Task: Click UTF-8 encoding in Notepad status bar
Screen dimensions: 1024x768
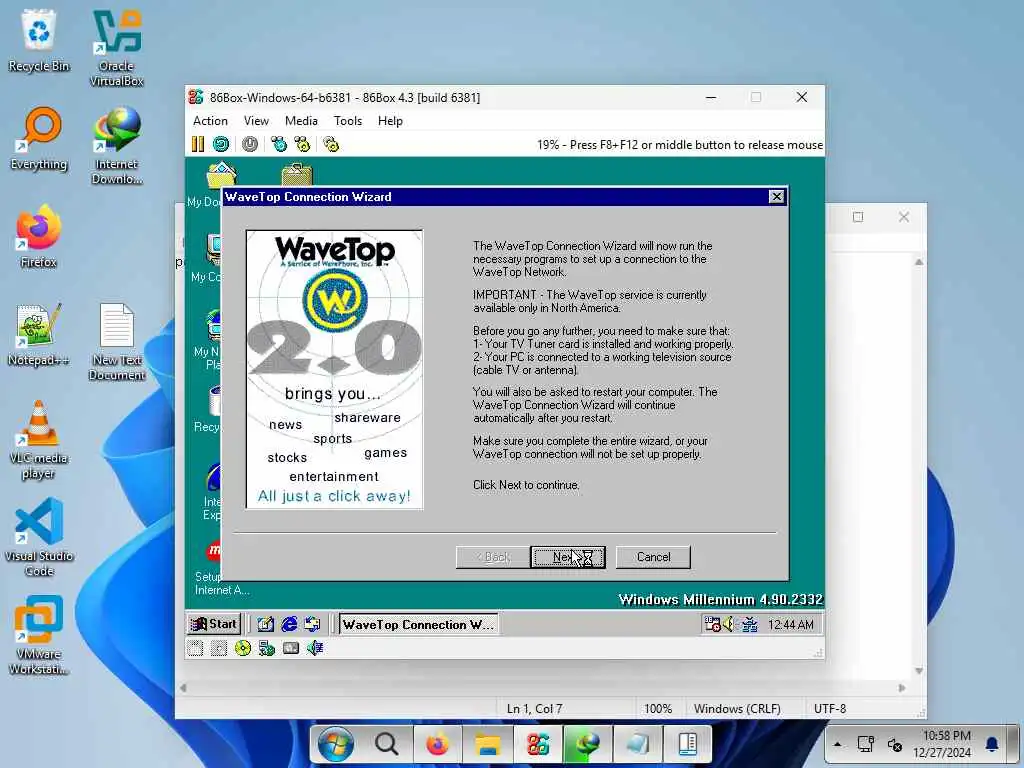Action: pos(829,709)
